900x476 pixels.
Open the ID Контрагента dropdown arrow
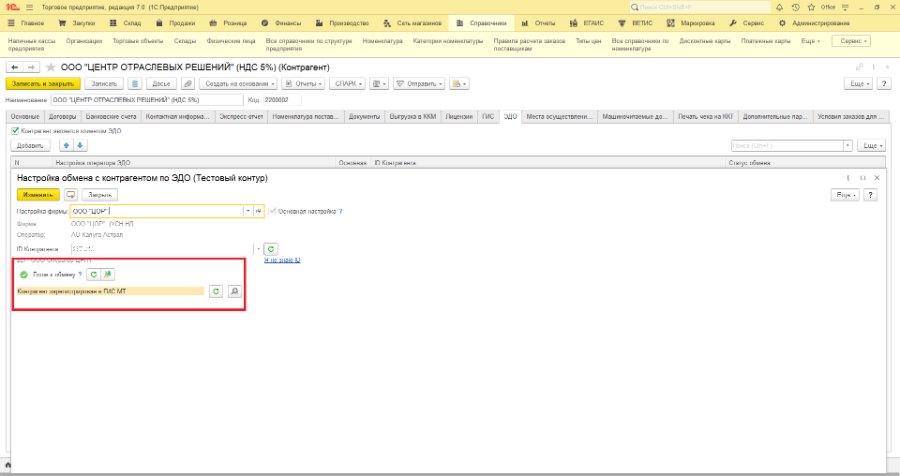pyautogui.click(x=258, y=249)
